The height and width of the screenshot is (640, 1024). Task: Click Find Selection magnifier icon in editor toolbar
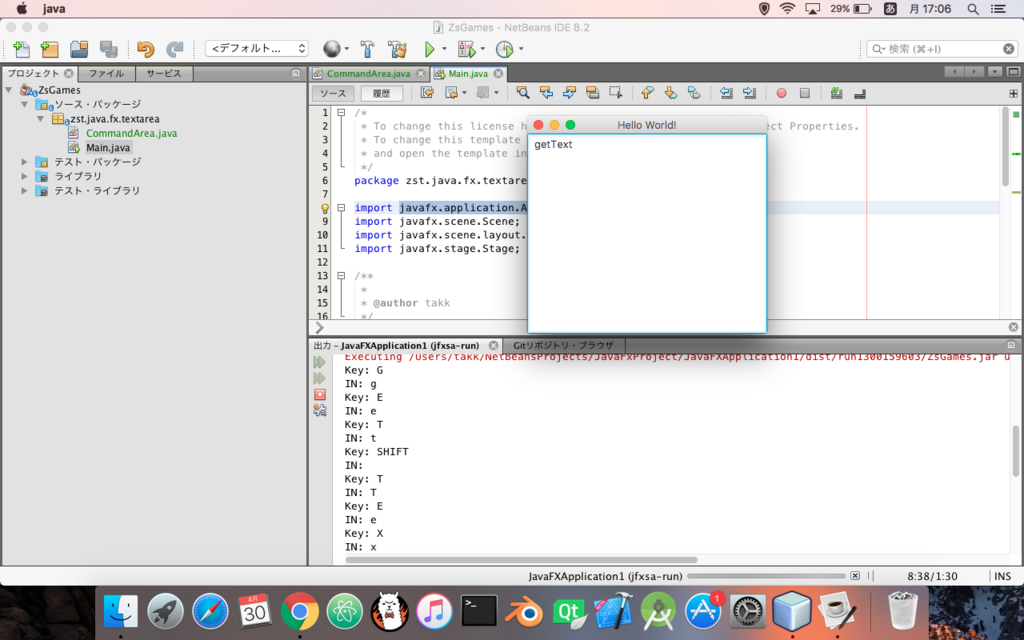[524, 93]
